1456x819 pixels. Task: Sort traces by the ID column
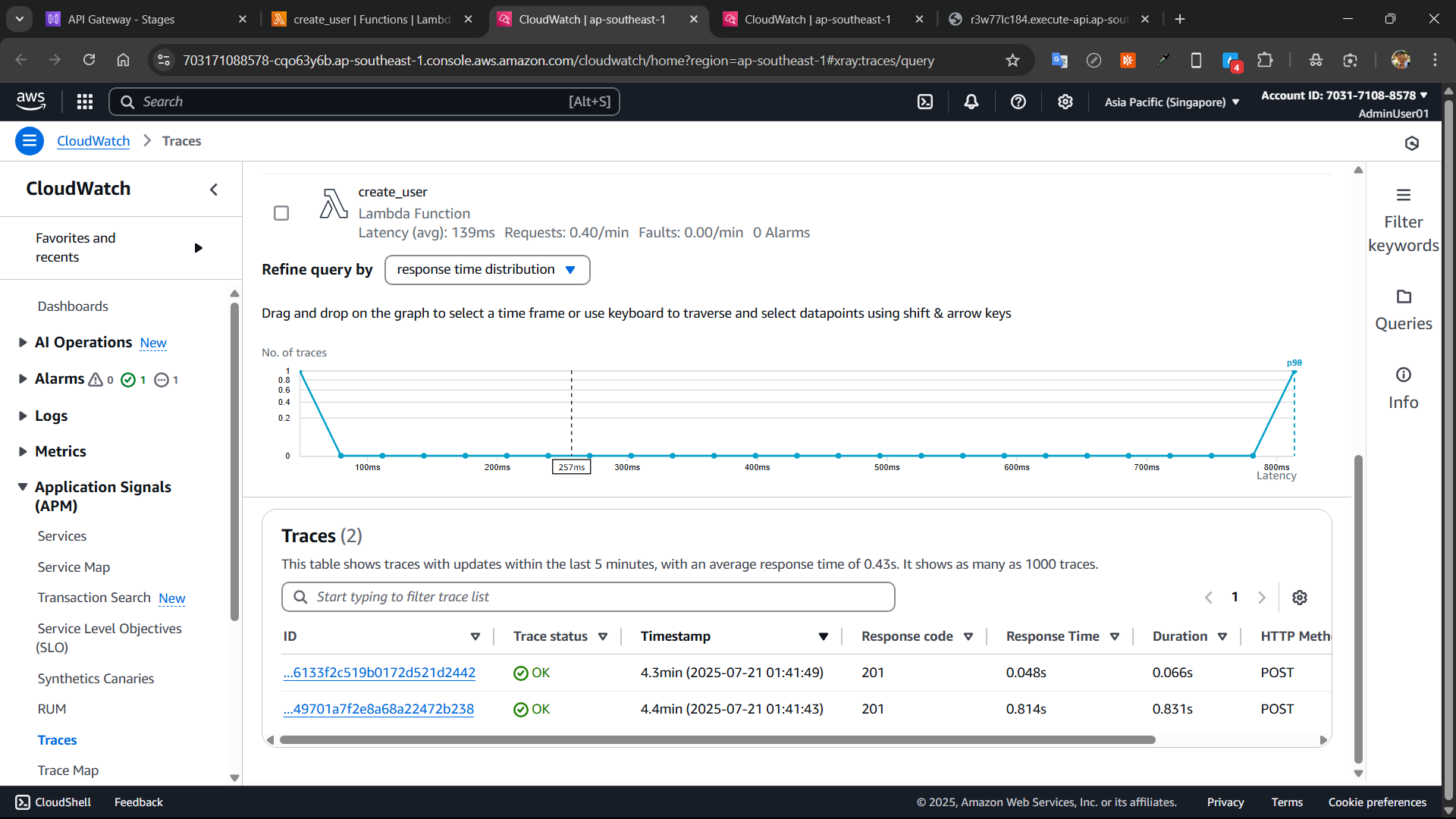[x=475, y=637]
